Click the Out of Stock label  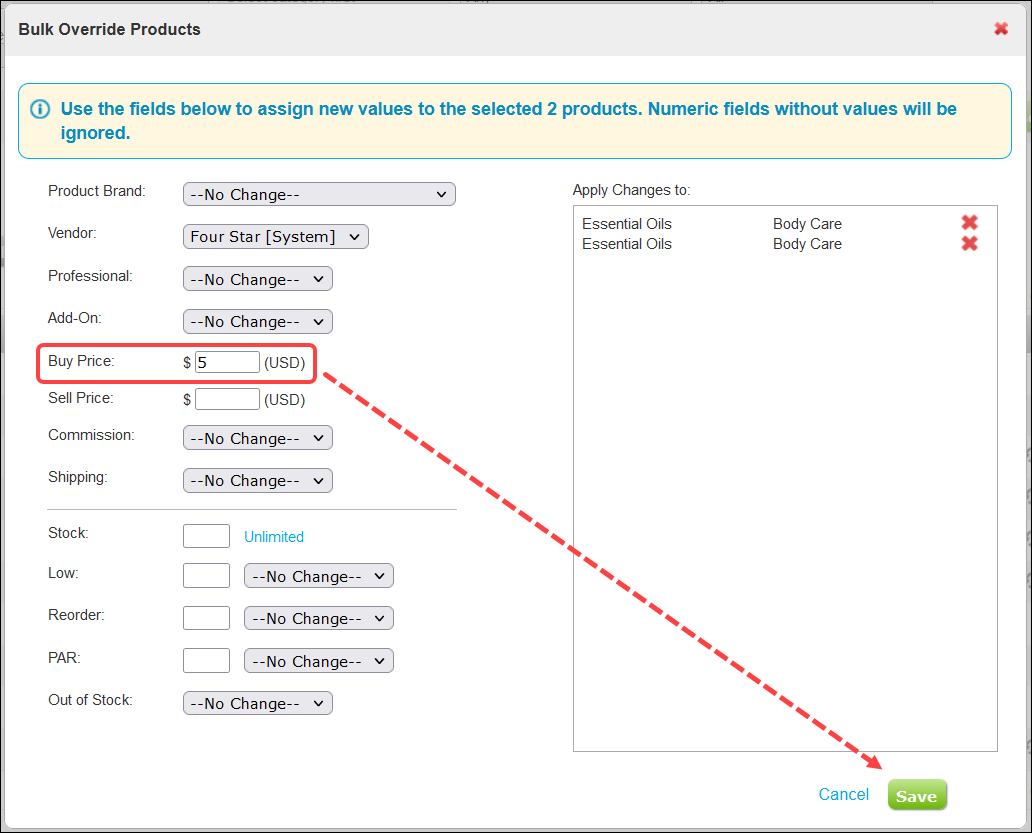(90, 700)
